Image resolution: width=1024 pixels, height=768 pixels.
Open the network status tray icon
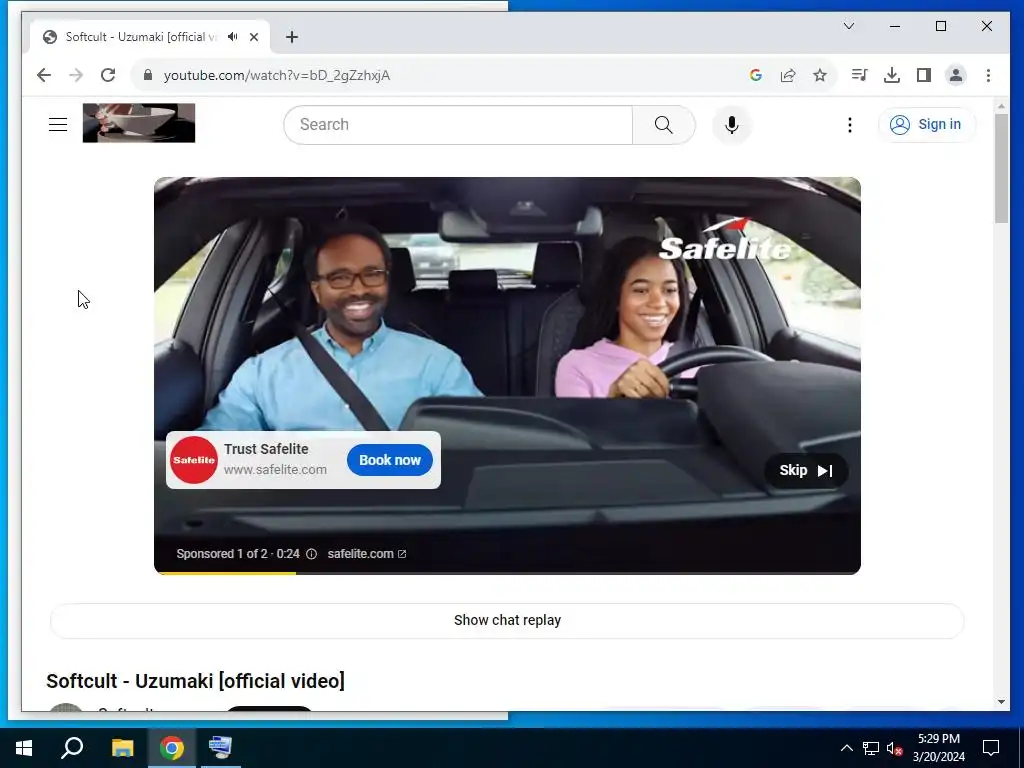click(871, 748)
